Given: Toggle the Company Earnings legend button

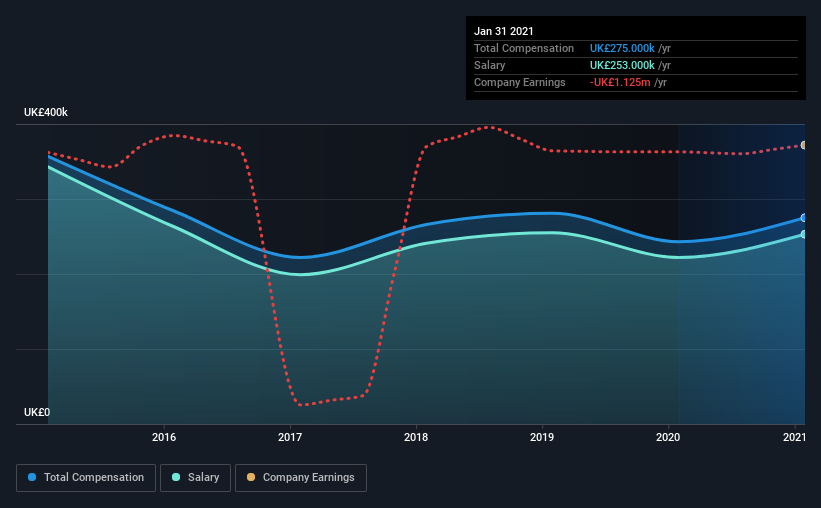Looking at the screenshot, I should 301,478.
